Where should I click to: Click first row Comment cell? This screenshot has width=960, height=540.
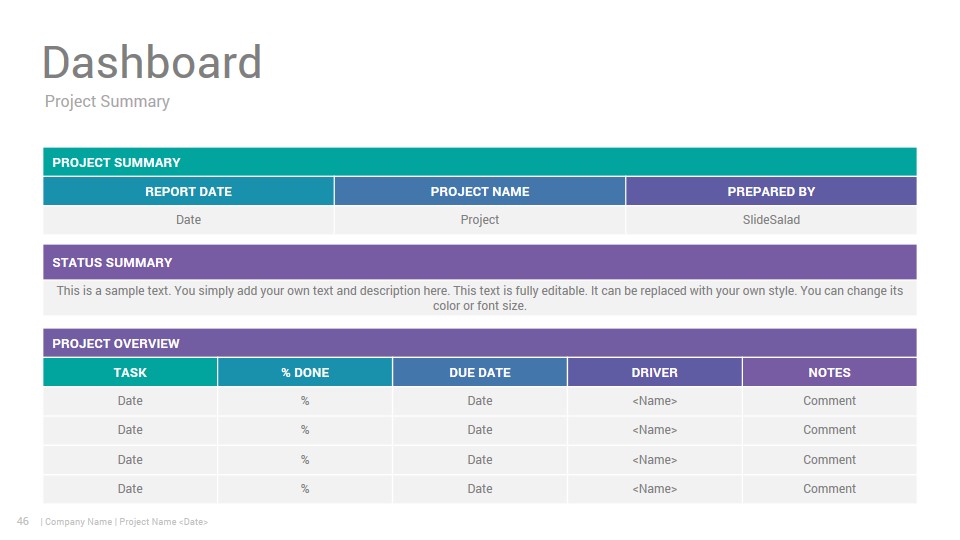(x=830, y=401)
